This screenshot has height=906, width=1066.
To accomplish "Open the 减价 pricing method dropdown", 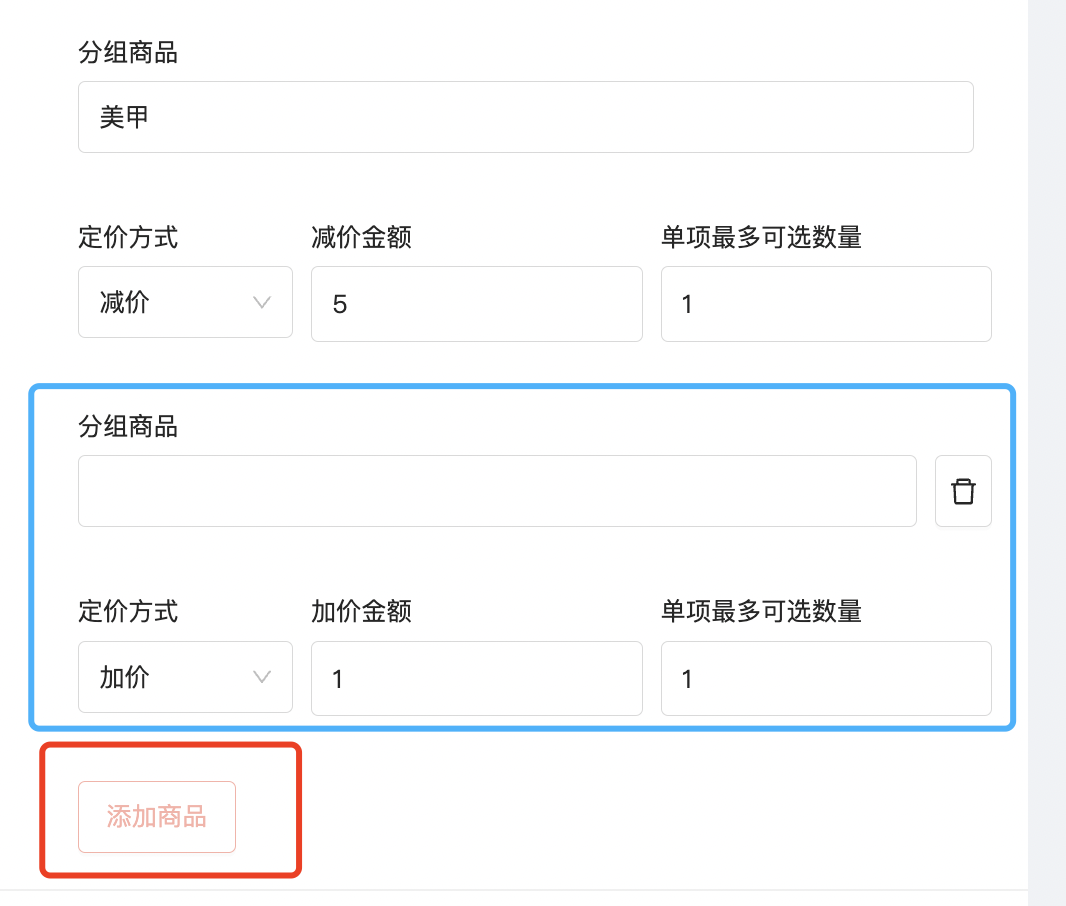I will 185,302.
